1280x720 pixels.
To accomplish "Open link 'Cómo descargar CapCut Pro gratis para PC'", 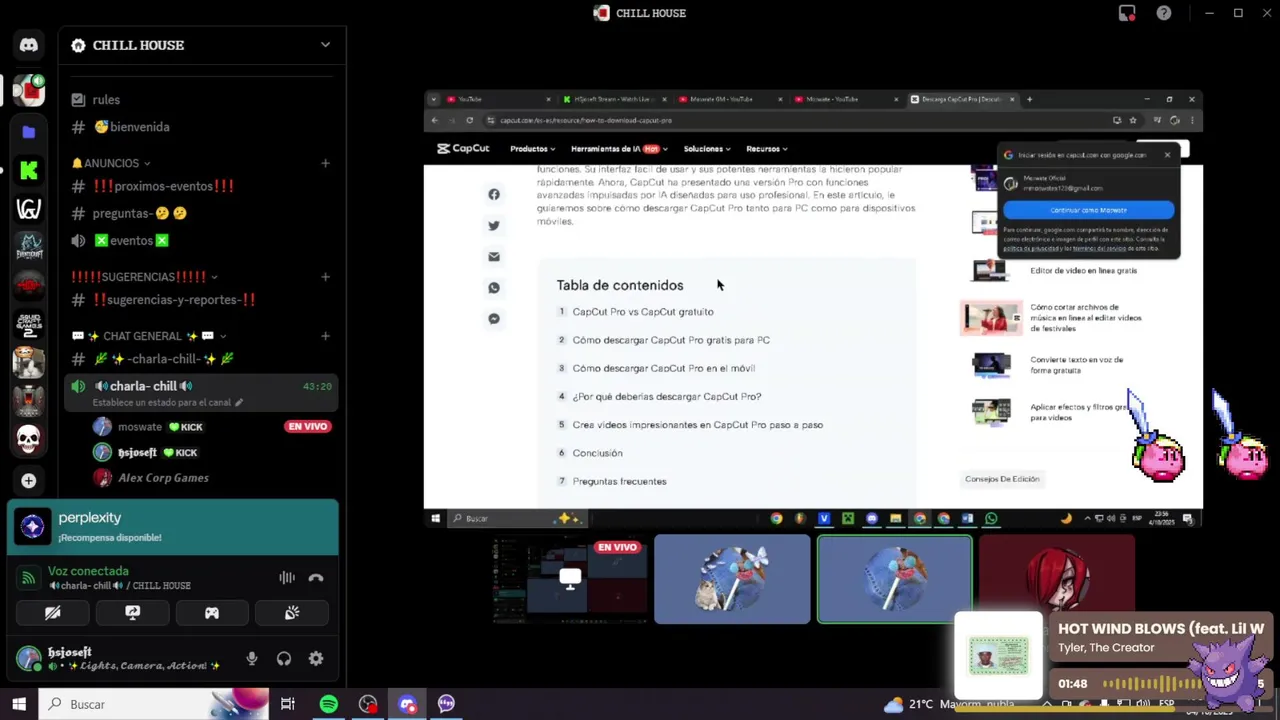I will click(x=670, y=340).
